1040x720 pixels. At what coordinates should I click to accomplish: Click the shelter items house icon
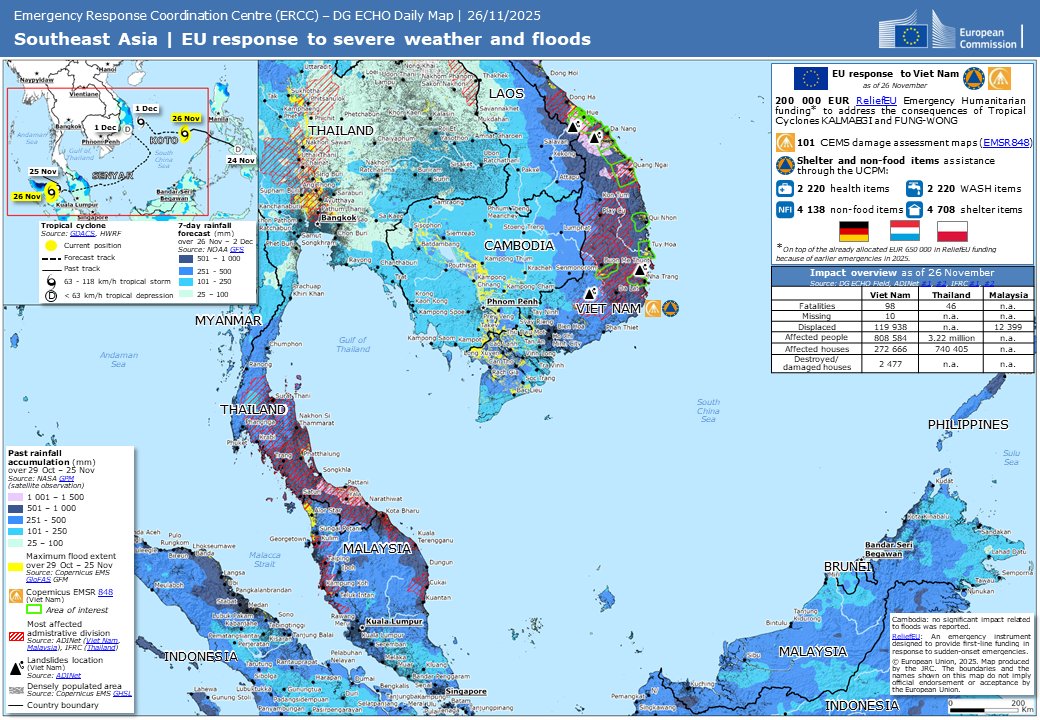tap(914, 210)
